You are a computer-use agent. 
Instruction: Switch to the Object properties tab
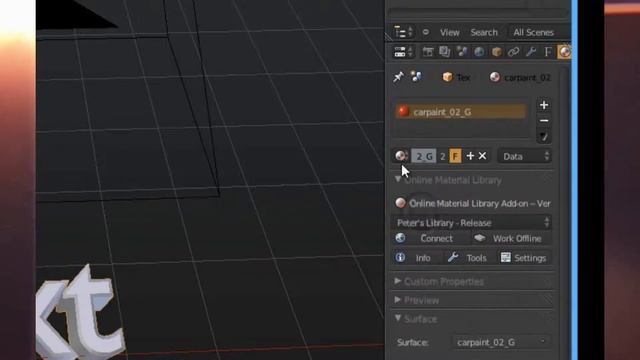496,52
